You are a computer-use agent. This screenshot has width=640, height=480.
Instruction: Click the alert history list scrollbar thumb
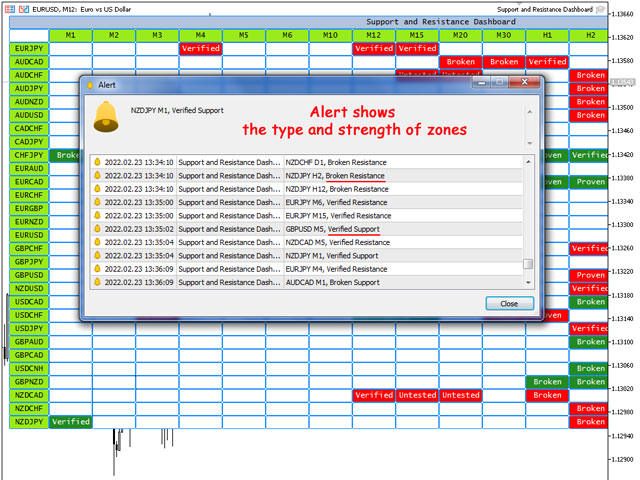528,264
